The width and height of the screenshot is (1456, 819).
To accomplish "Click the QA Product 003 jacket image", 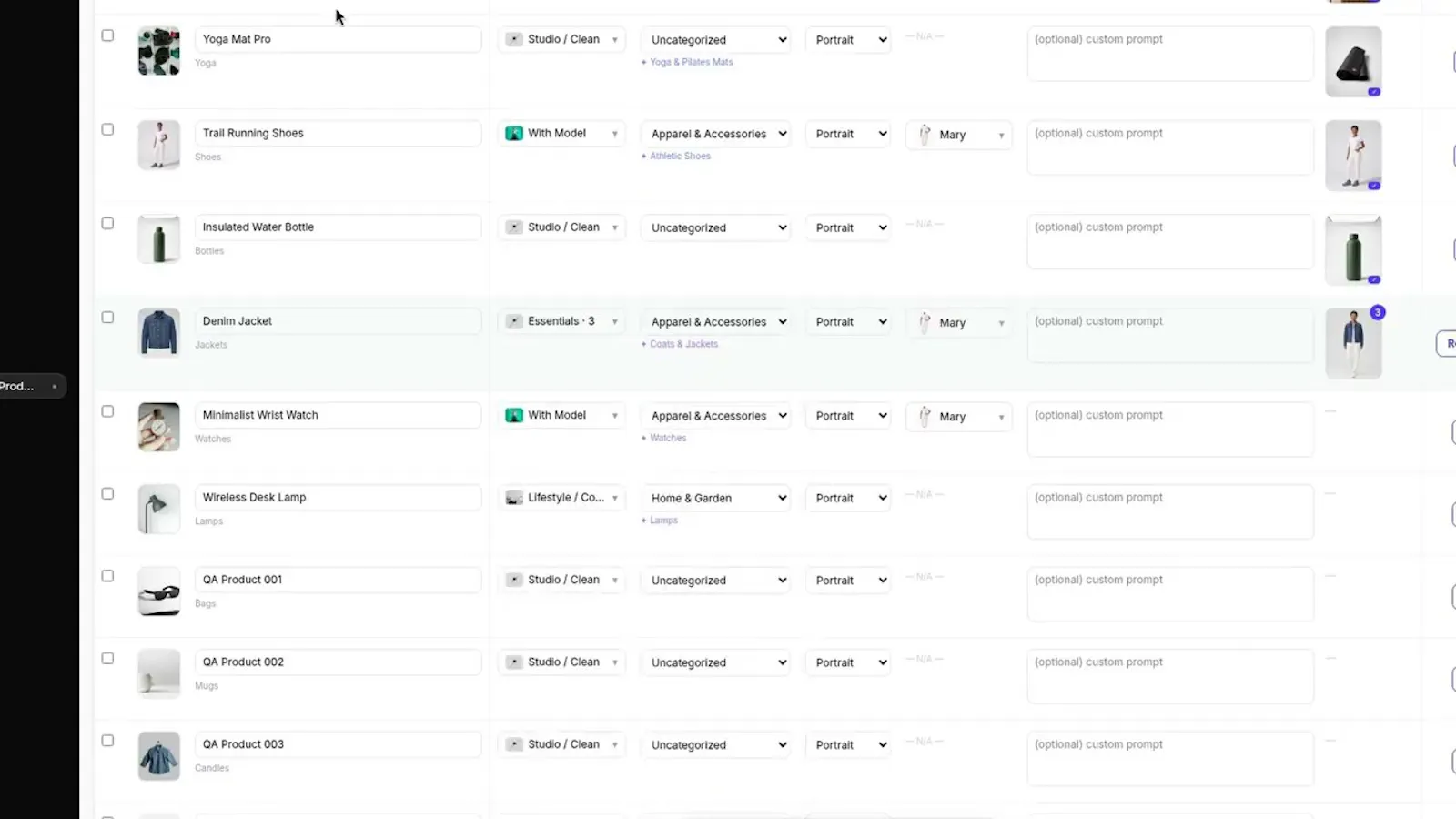I will click(158, 756).
